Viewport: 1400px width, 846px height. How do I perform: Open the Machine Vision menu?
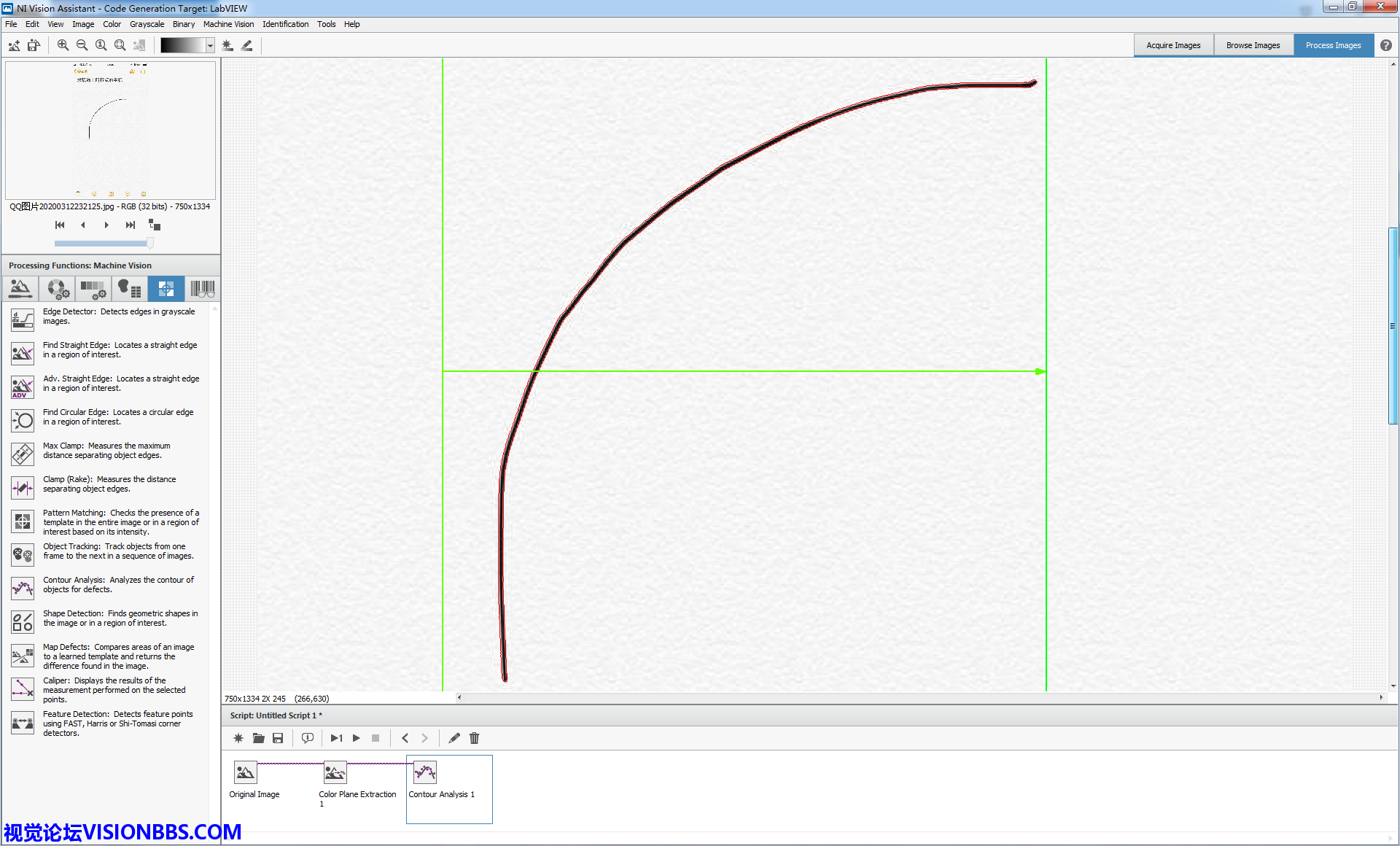[x=228, y=24]
